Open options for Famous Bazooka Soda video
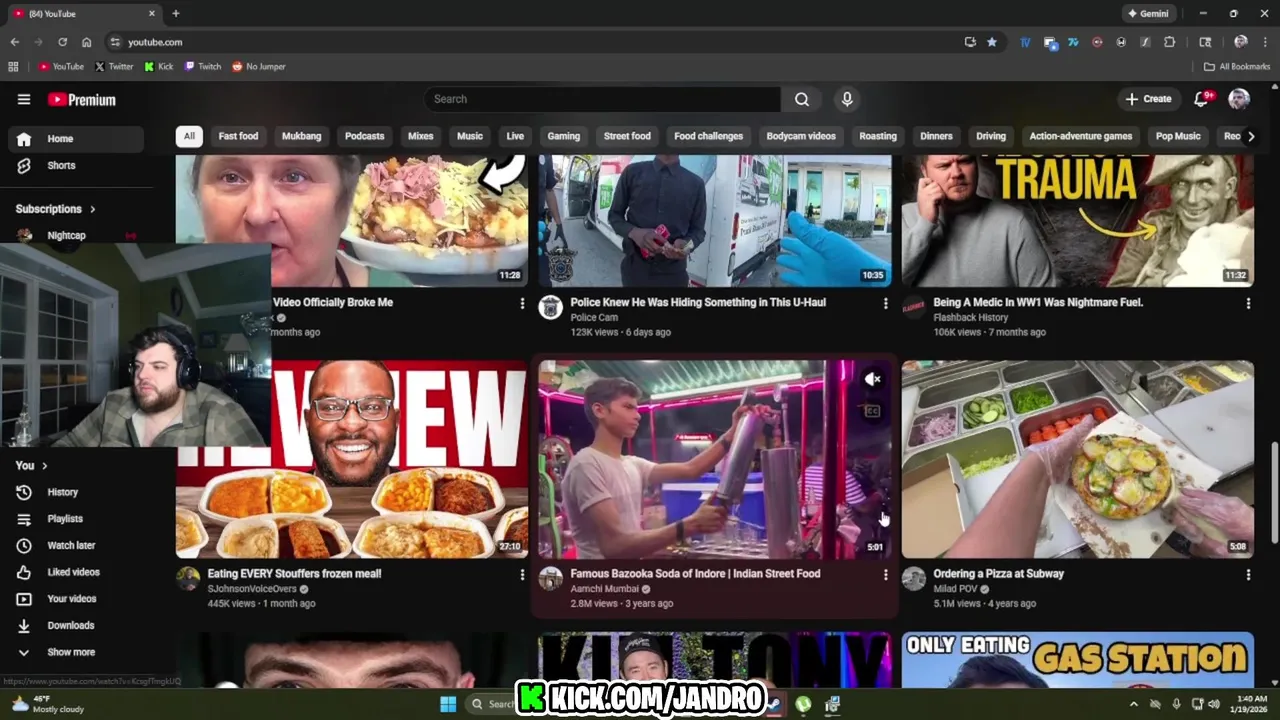The image size is (1280, 720). 885,575
